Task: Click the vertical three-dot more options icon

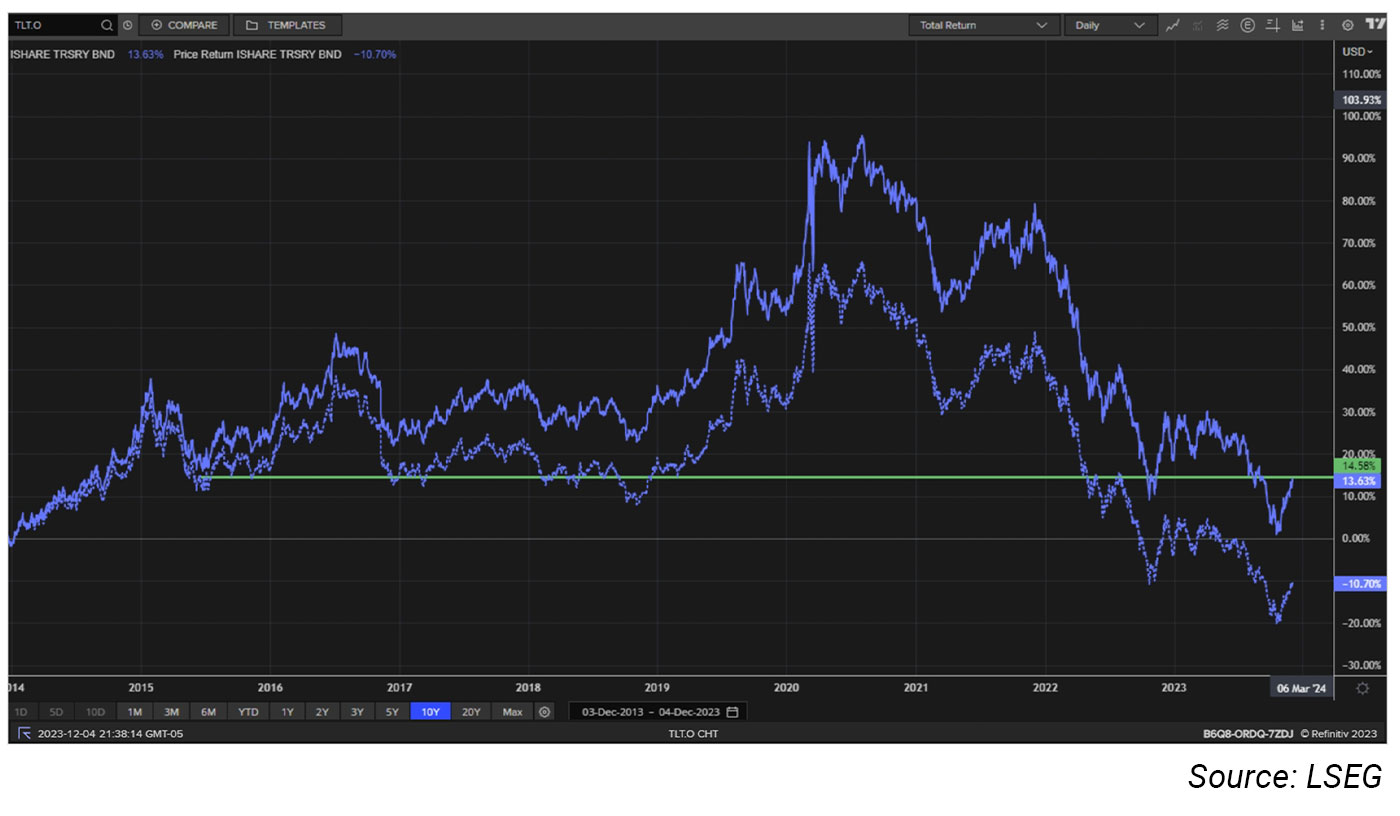Action: click(1322, 25)
